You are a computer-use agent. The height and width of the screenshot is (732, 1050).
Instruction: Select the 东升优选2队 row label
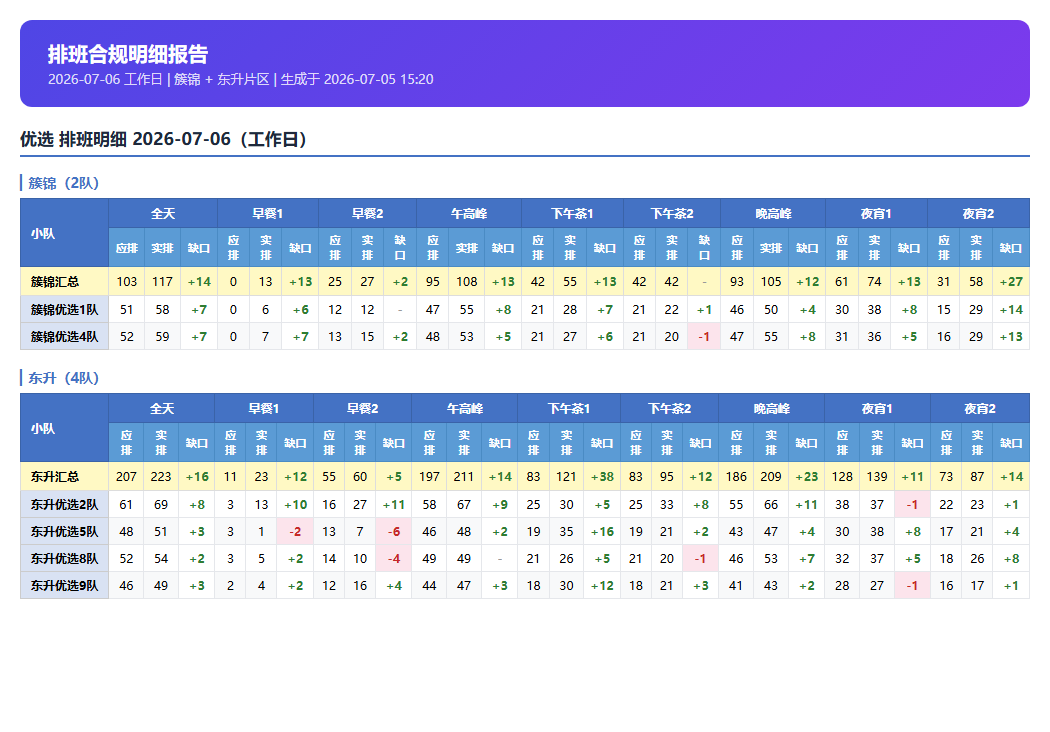click(64, 504)
